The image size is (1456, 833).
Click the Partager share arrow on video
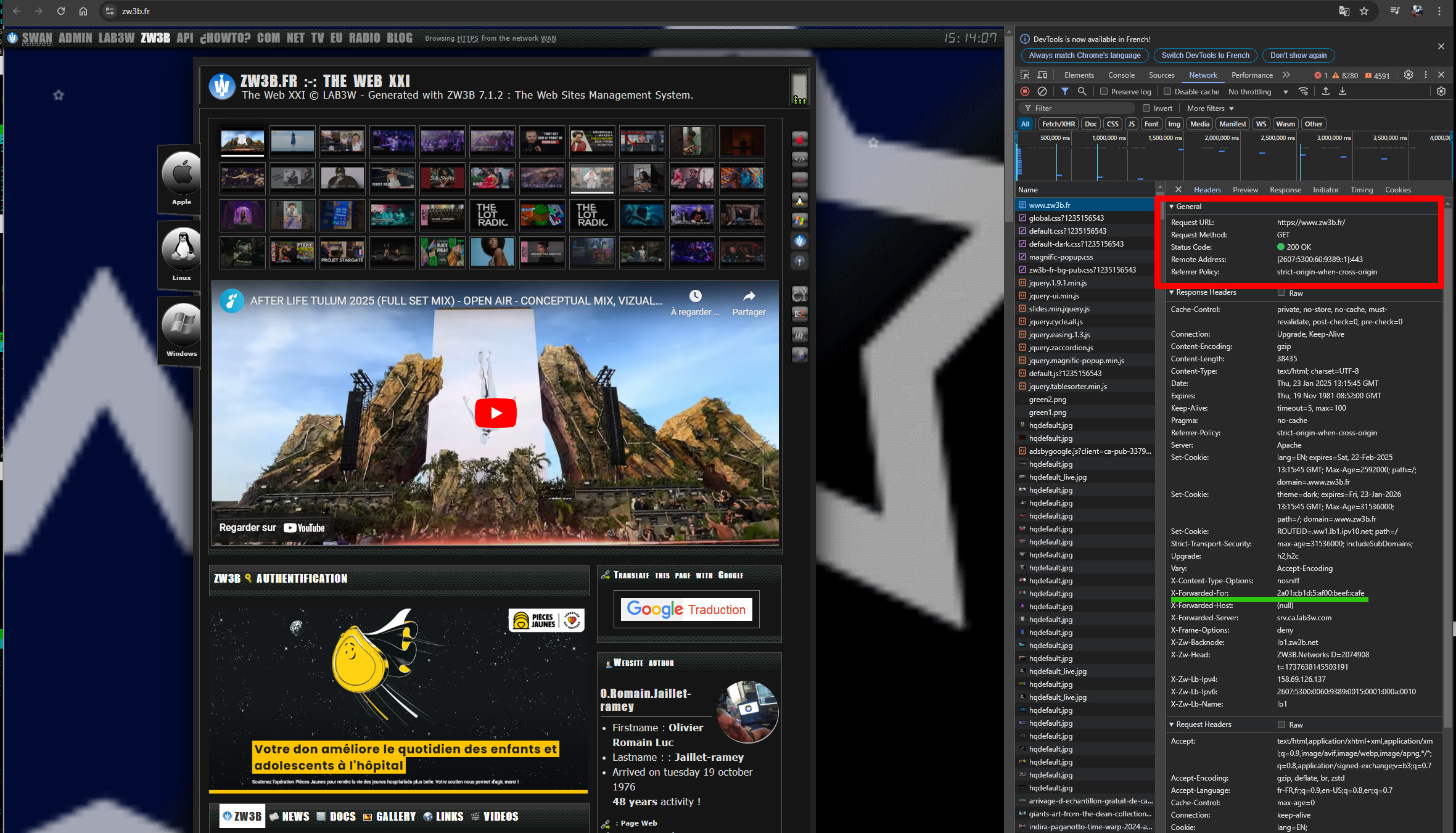click(x=749, y=297)
